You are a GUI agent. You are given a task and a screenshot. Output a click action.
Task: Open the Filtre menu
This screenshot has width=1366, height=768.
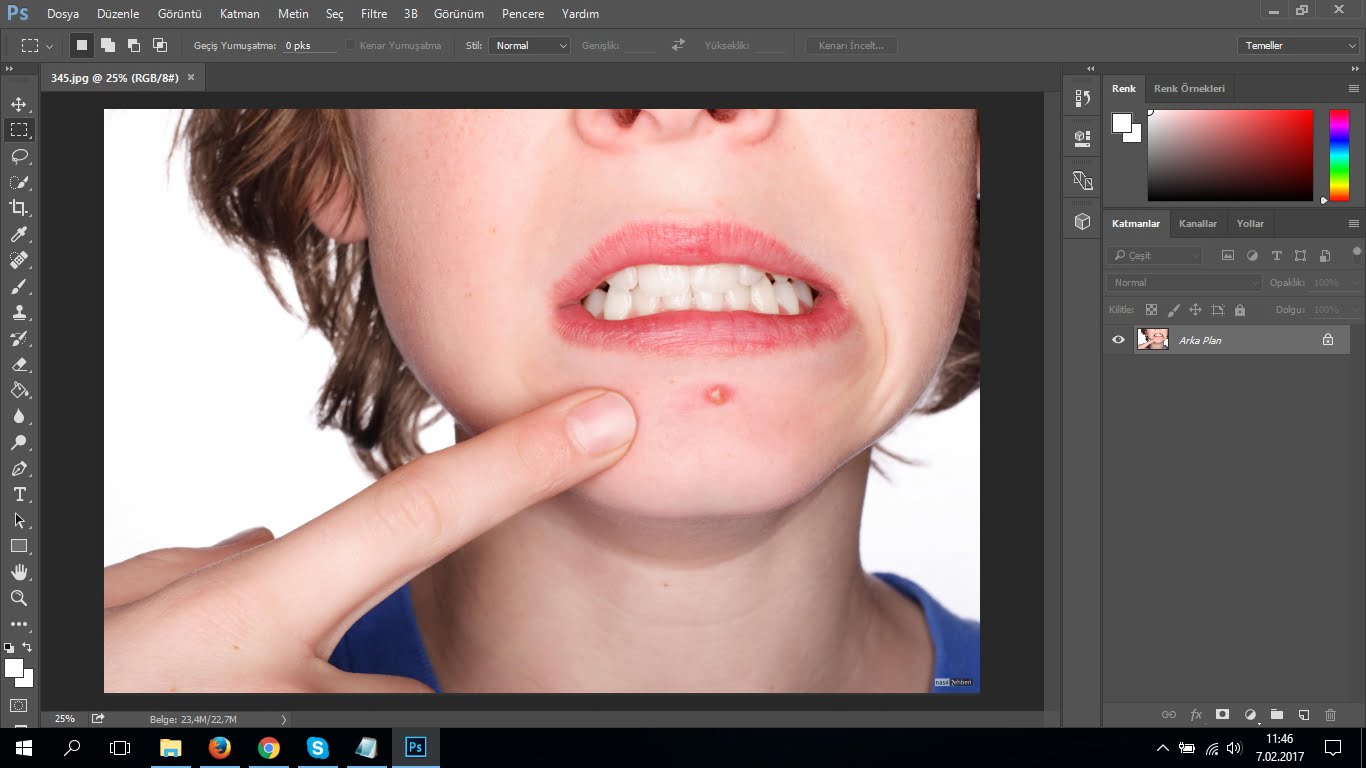point(373,14)
